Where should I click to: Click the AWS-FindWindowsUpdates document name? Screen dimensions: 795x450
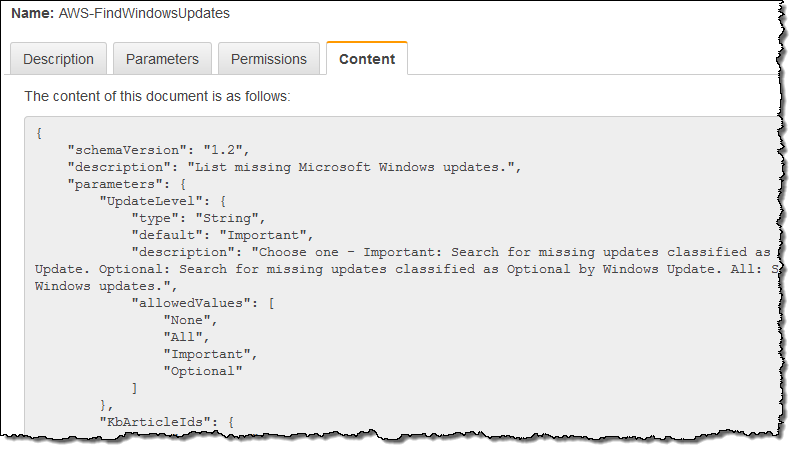point(144,14)
